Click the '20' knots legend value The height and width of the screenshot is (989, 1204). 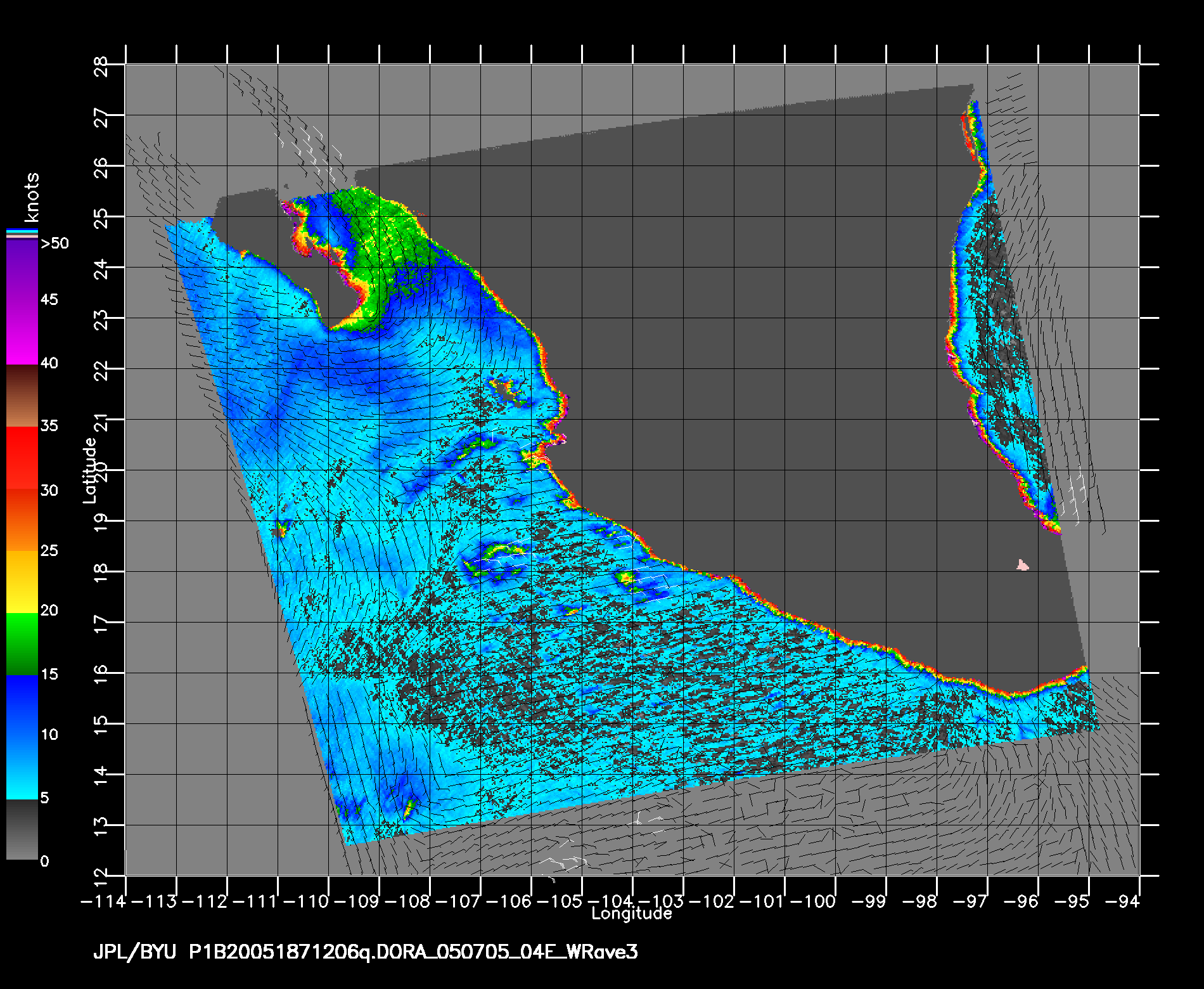pyautogui.click(x=49, y=611)
